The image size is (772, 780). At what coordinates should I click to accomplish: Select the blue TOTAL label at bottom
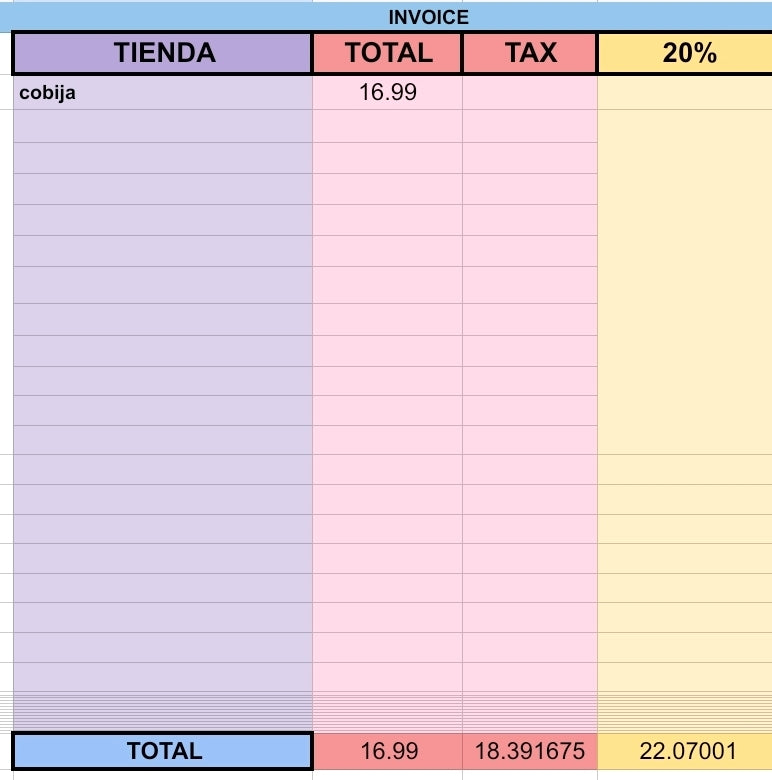(163, 751)
